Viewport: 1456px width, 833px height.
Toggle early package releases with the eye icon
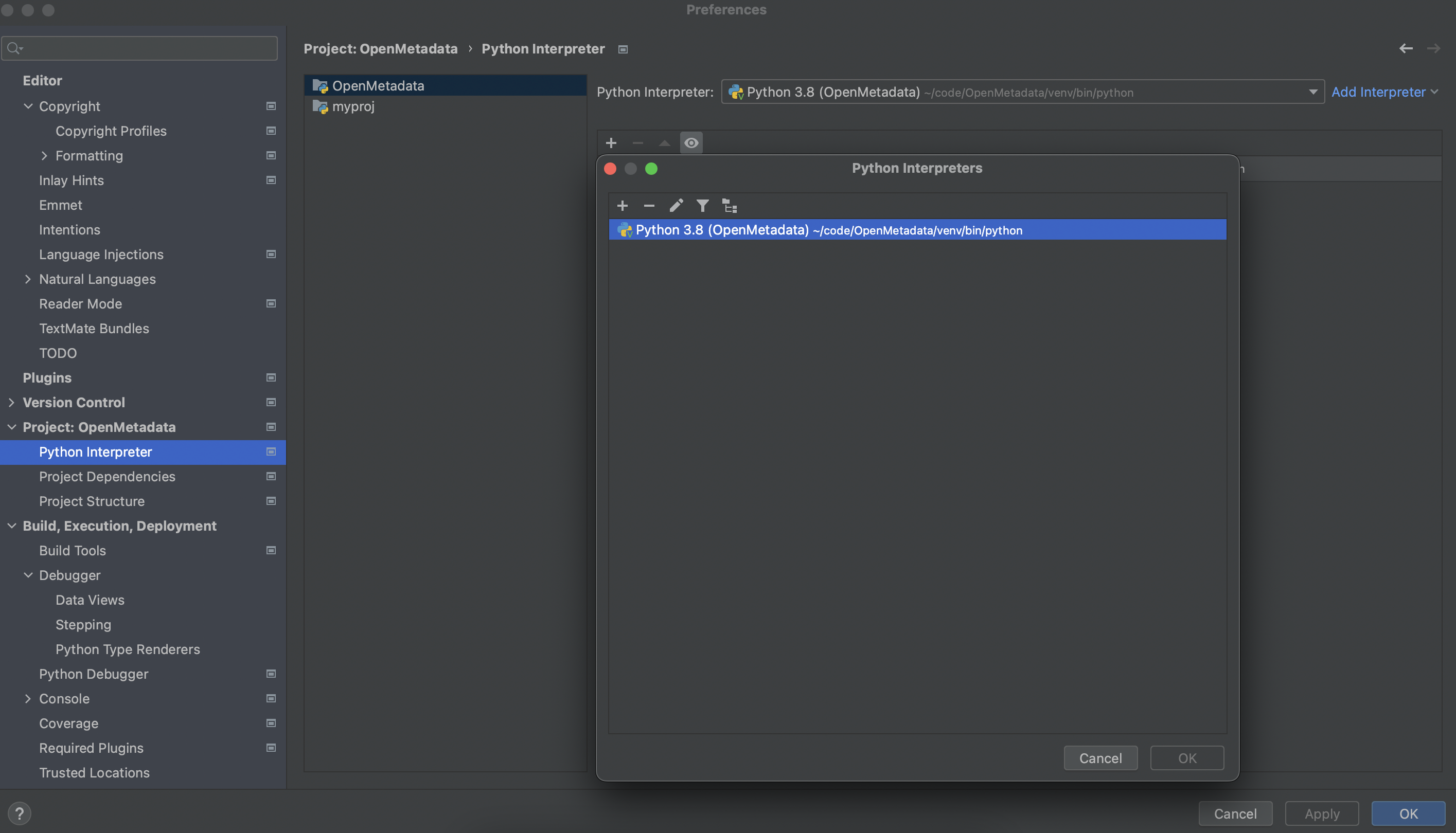(x=691, y=143)
